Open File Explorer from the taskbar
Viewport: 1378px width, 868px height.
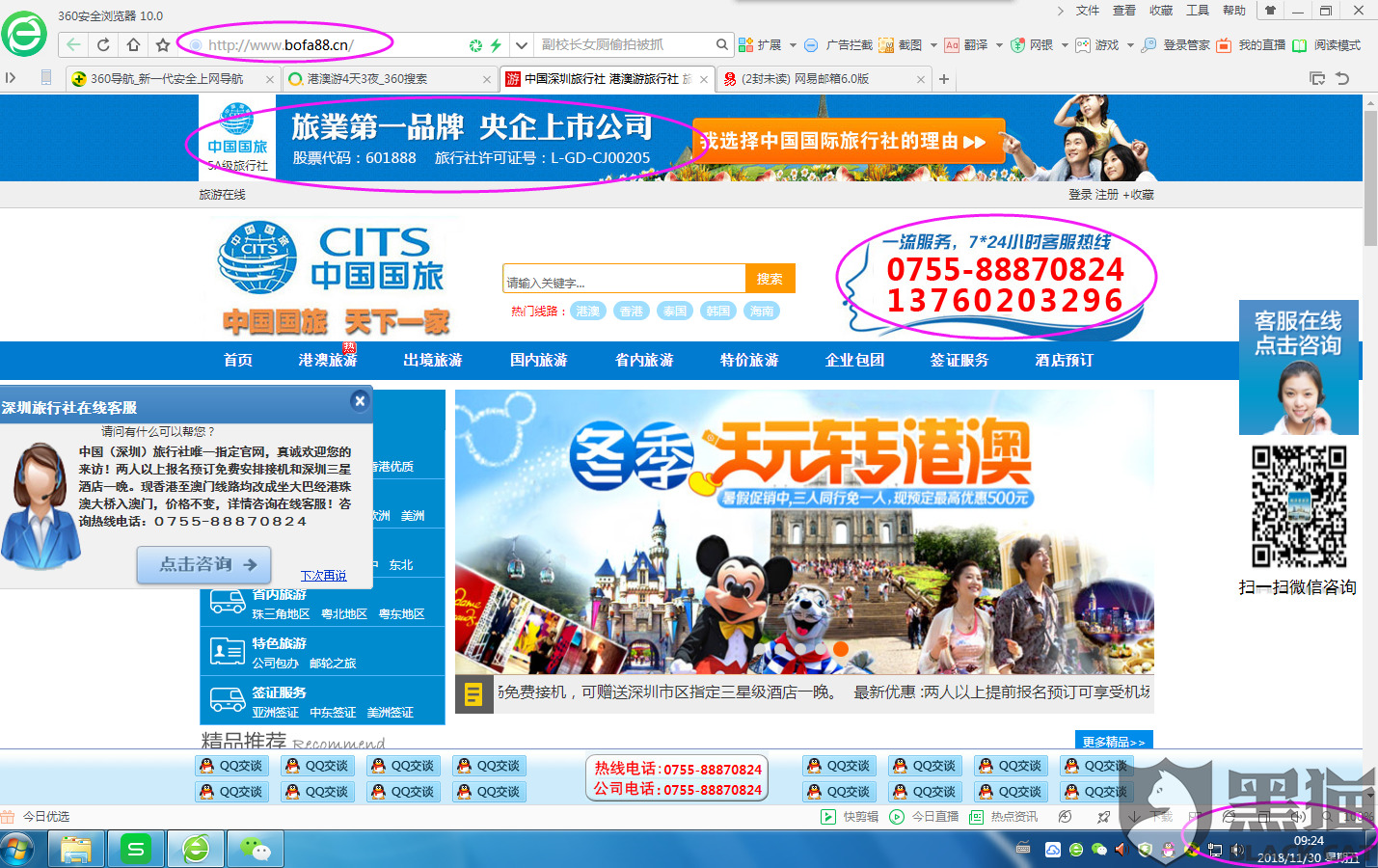click(75, 850)
